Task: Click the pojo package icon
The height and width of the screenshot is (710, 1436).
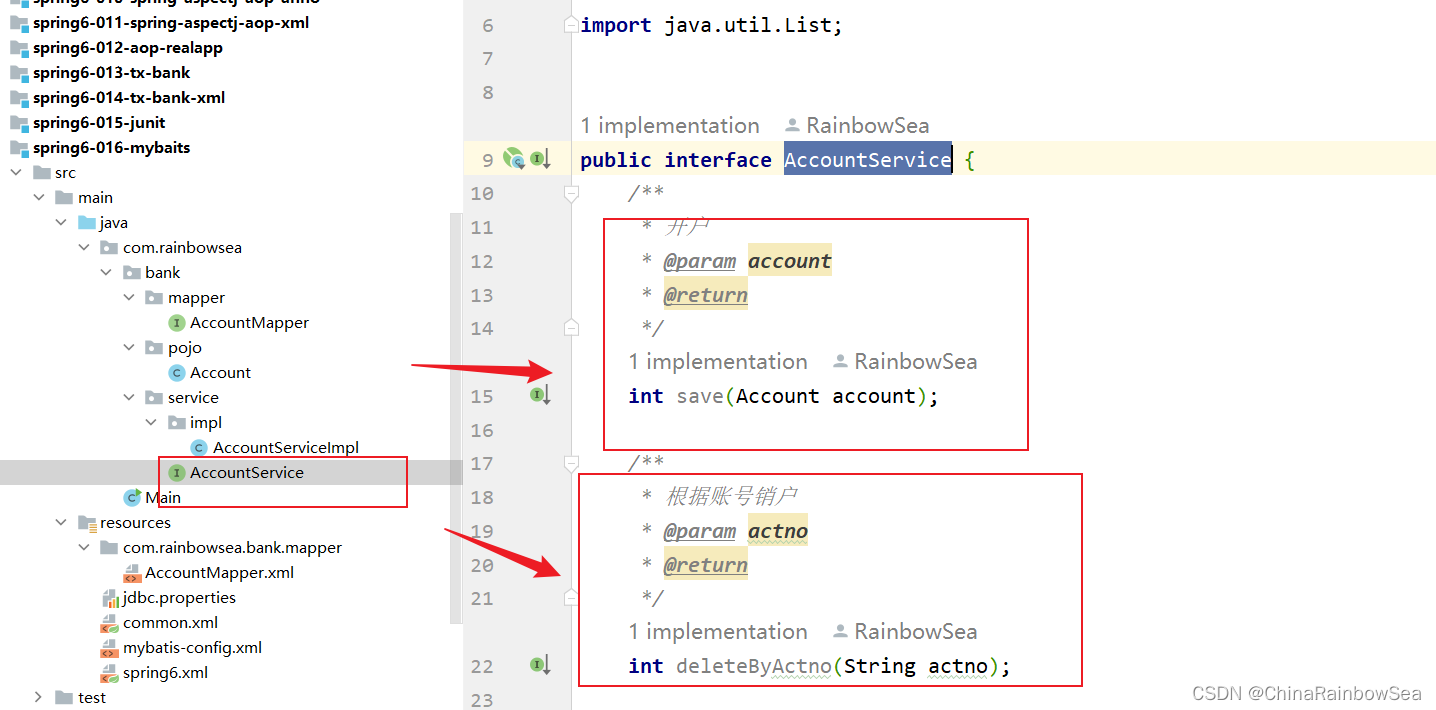Action: 154,348
